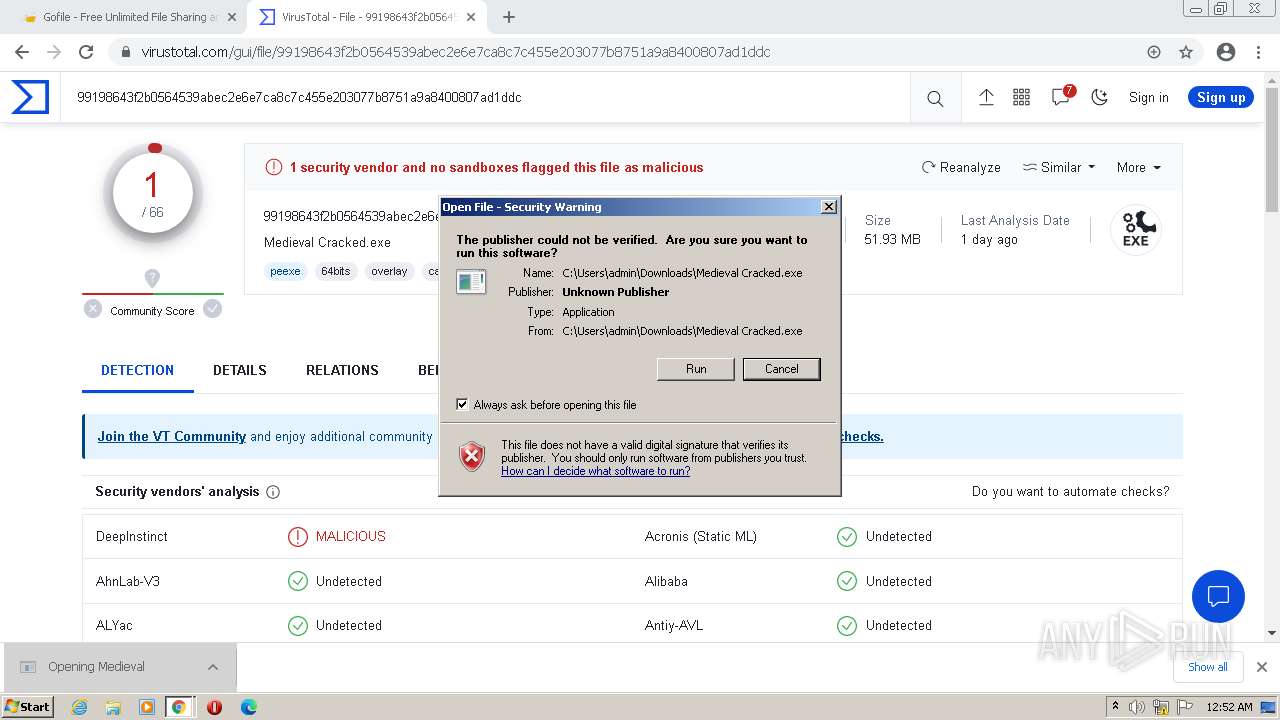The height and width of the screenshot is (720, 1280).
Task: Click 'Do you want to automate checks?' text
Action: coord(1070,491)
